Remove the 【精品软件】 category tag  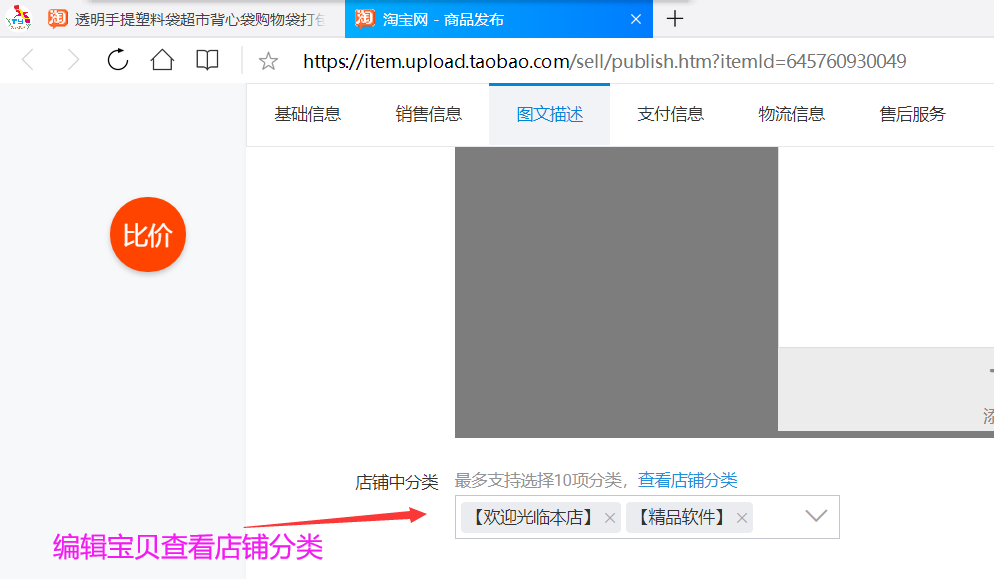(x=742, y=518)
